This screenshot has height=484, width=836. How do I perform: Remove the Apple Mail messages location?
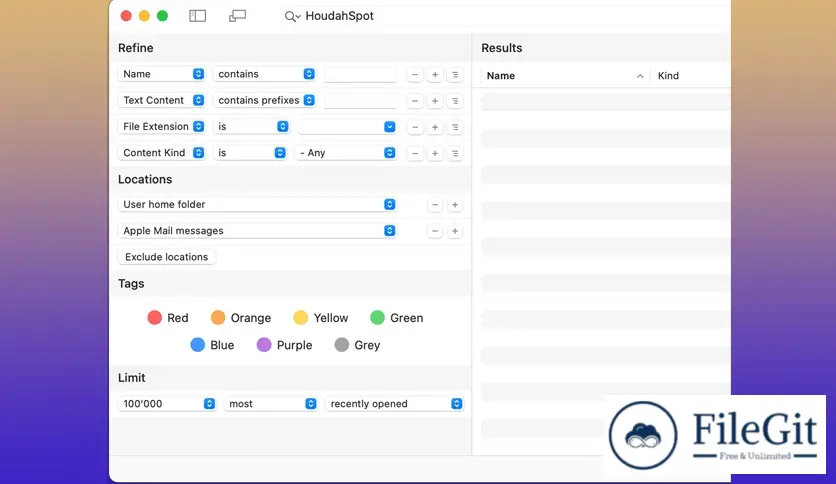(x=435, y=231)
